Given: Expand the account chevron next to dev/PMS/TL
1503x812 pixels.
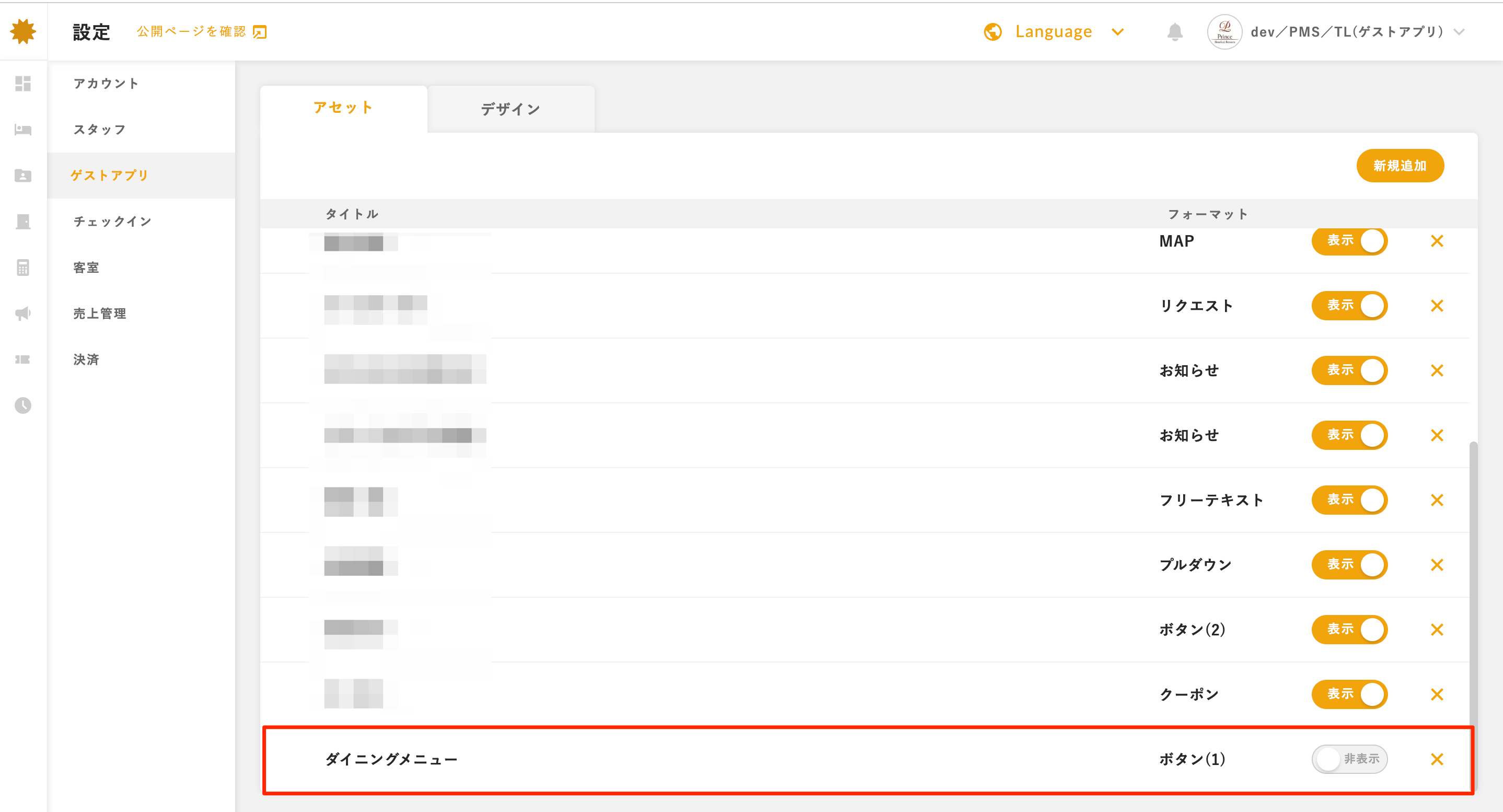Looking at the screenshot, I should click(1459, 32).
